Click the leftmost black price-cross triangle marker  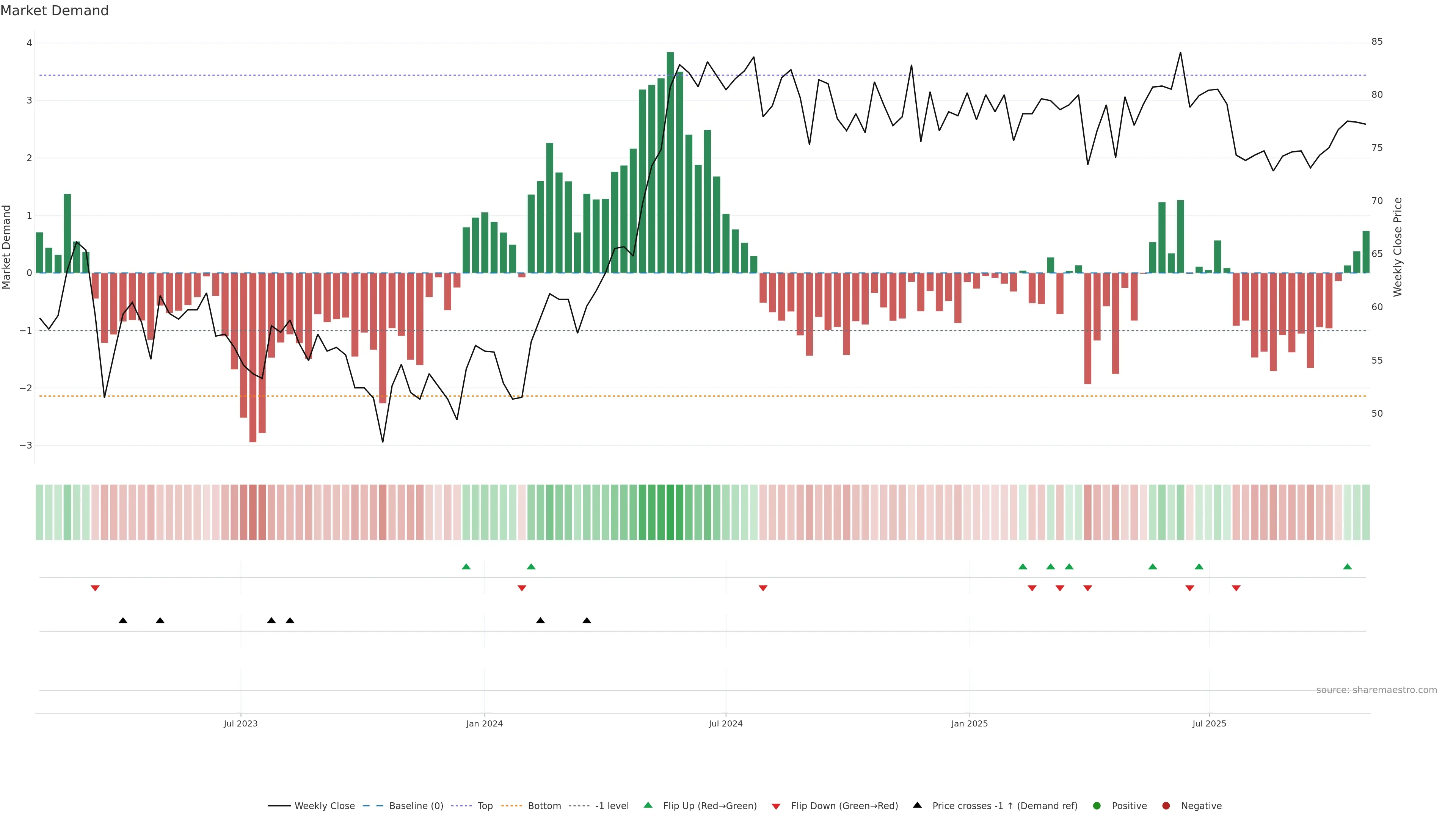click(x=122, y=621)
